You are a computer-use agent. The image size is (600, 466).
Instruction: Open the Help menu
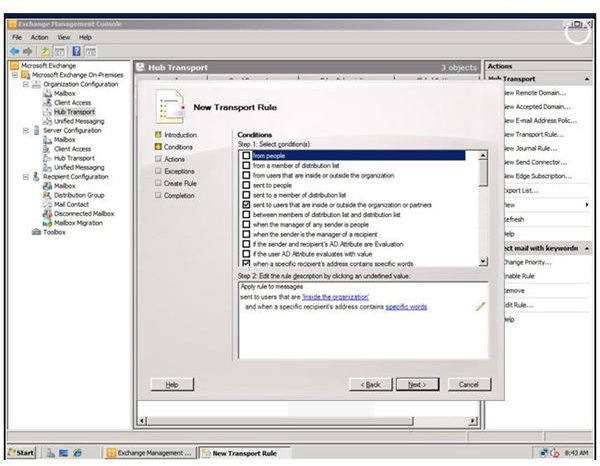(85, 37)
